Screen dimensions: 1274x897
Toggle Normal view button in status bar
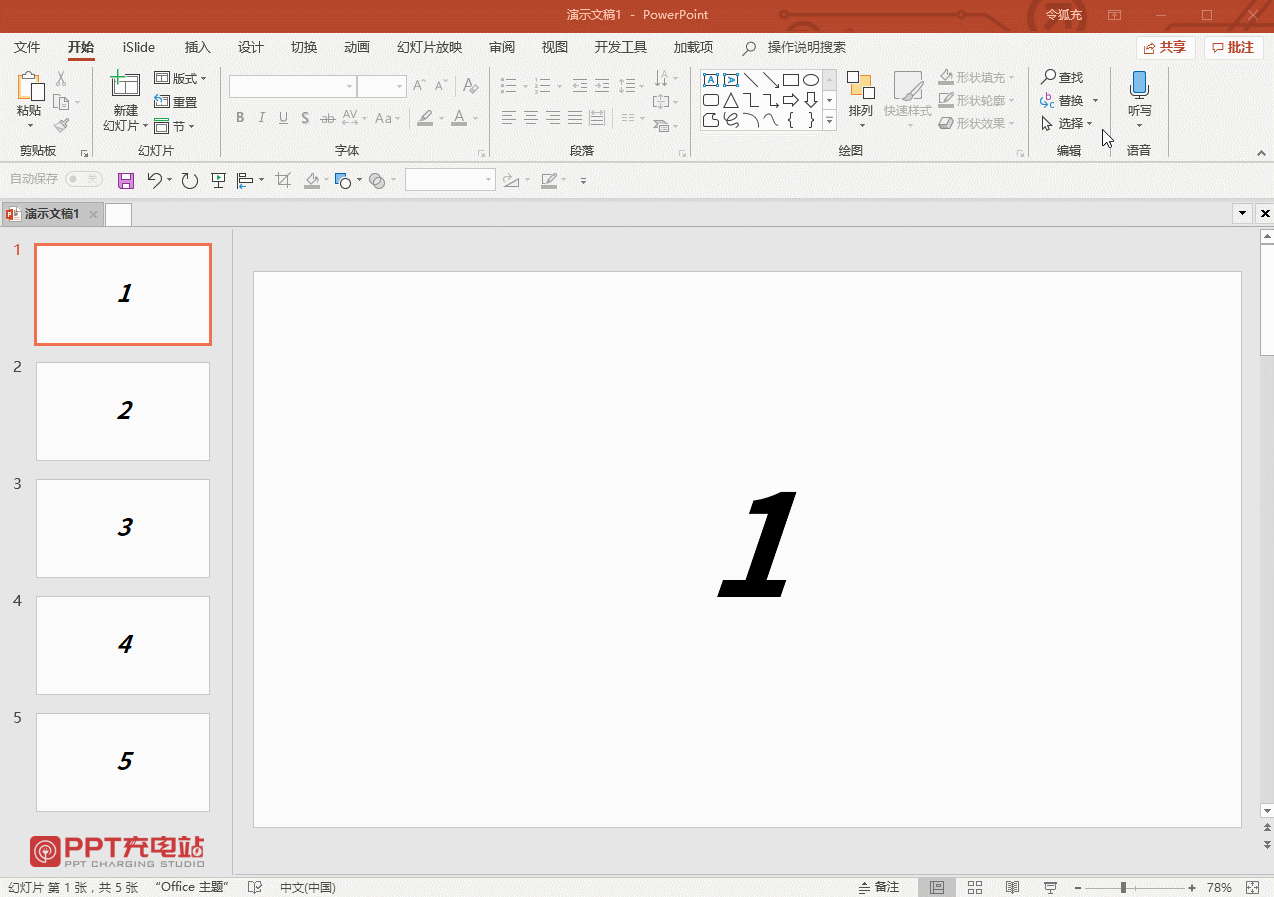click(937, 887)
